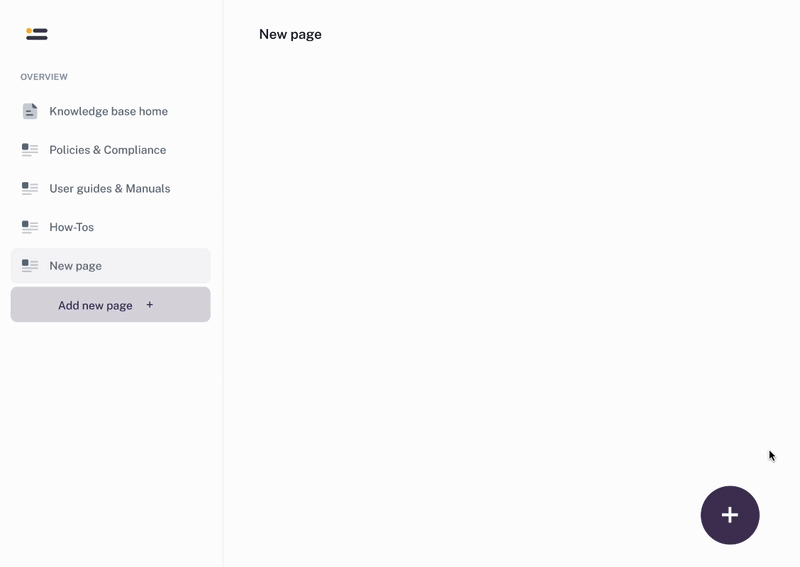Viewport: 800px width, 567px height.
Task: Click the app logo in the sidebar
Action: pyautogui.click(x=37, y=34)
